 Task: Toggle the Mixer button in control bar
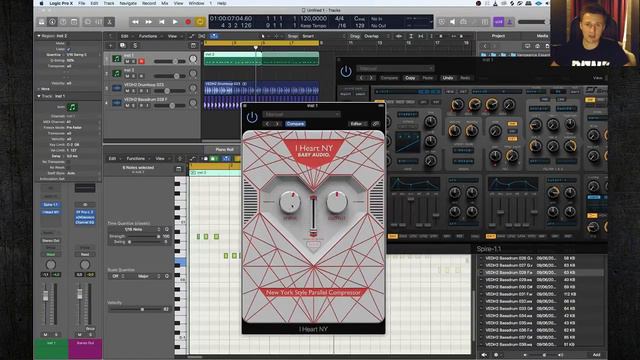tap(99, 22)
